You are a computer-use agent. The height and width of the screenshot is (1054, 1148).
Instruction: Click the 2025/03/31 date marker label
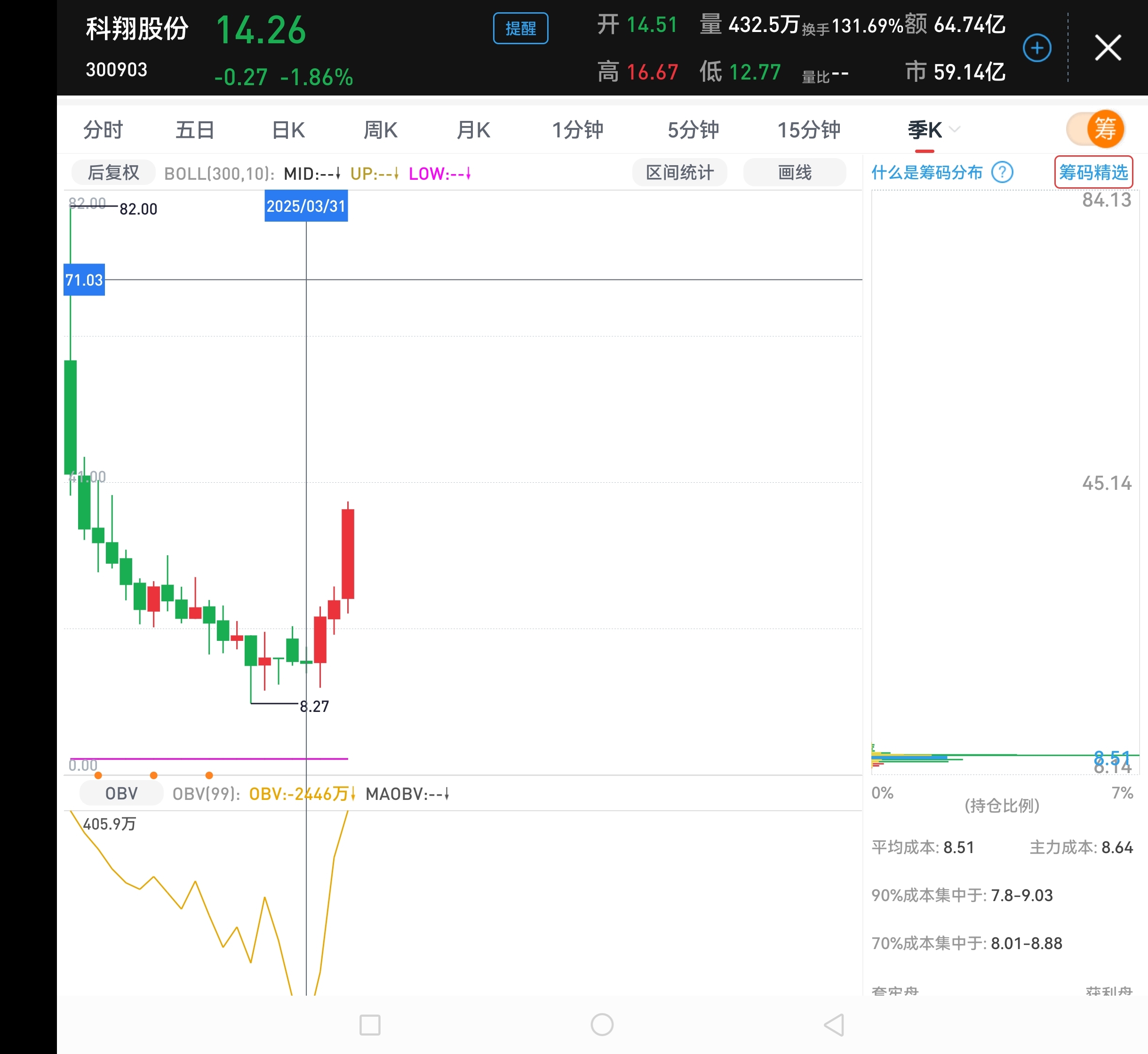pyautogui.click(x=306, y=206)
